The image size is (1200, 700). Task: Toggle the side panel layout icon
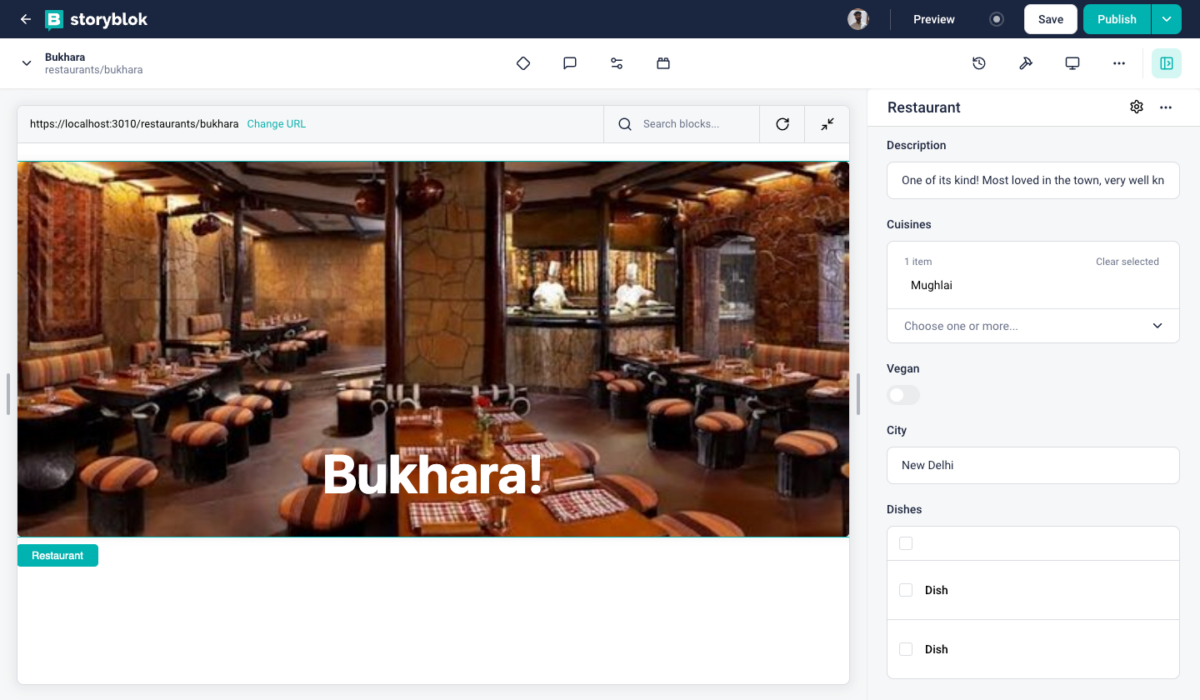pyautogui.click(x=1166, y=64)
